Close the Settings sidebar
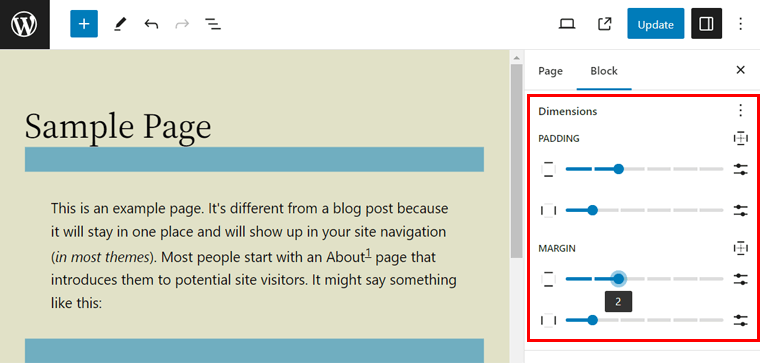The height and width of the screenshot is (363, 760). click(x=740, y=70)
